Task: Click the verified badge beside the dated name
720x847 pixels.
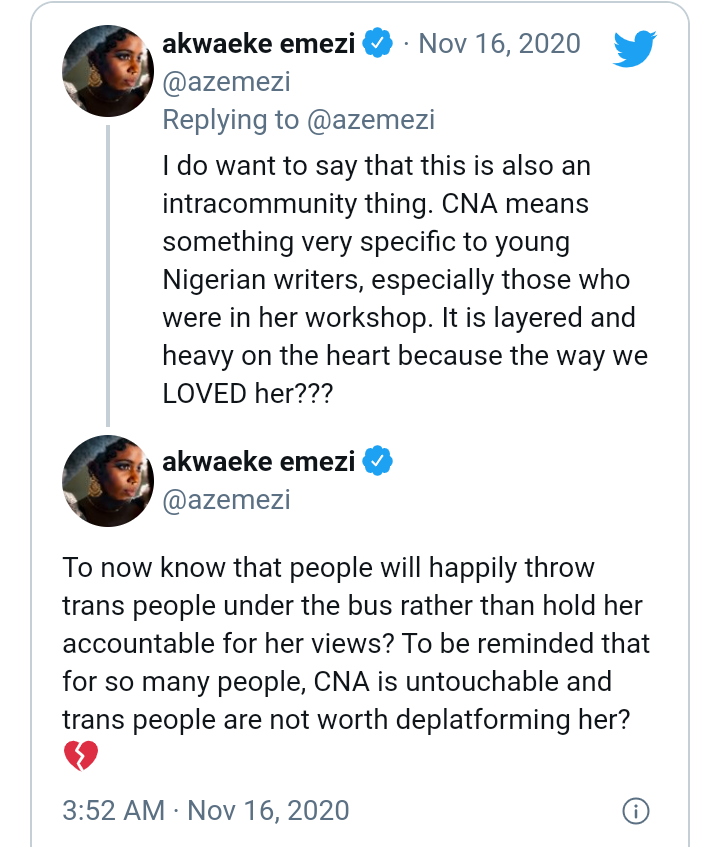Action: coord(378,43)
